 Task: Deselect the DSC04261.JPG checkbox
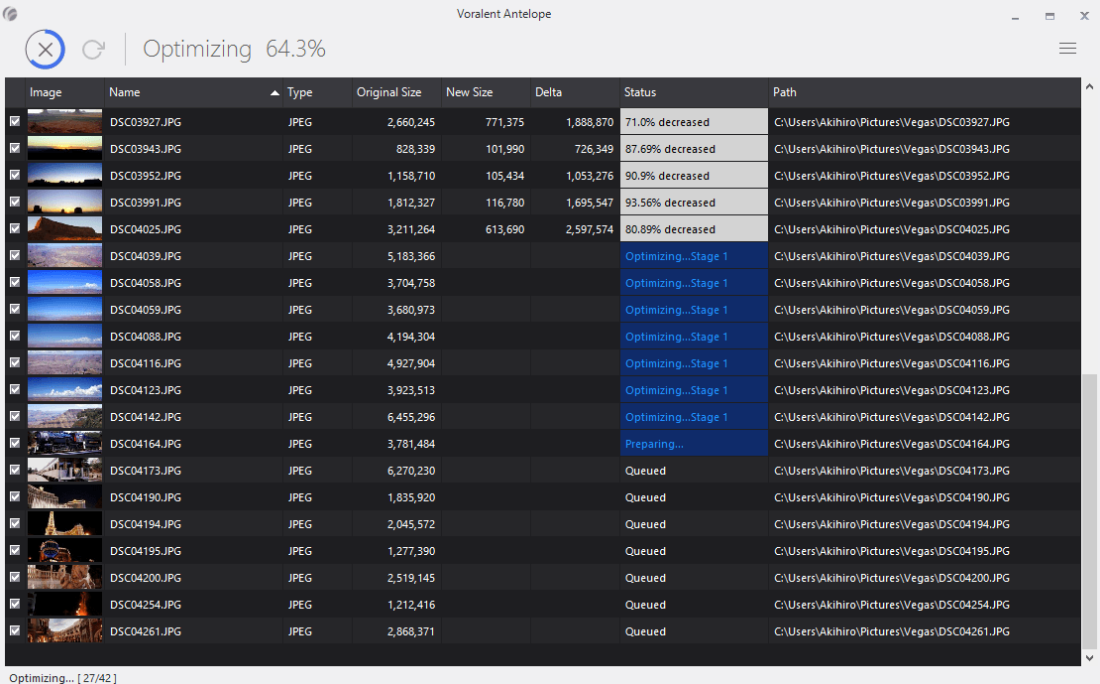[x=14, y=631]
